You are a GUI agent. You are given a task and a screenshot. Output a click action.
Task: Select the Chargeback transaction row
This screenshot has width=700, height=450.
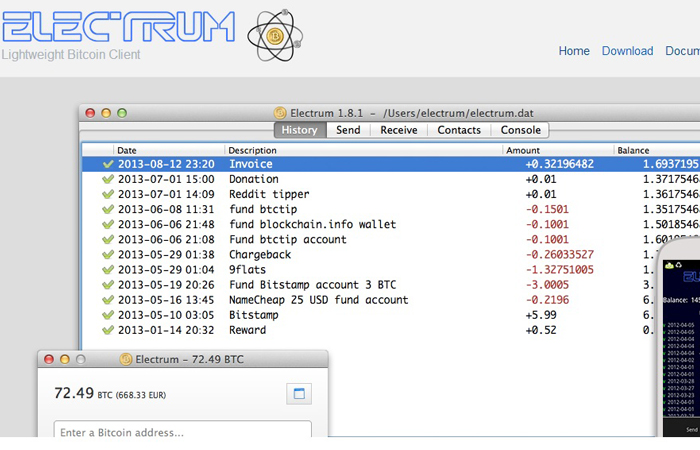(391, 254)
